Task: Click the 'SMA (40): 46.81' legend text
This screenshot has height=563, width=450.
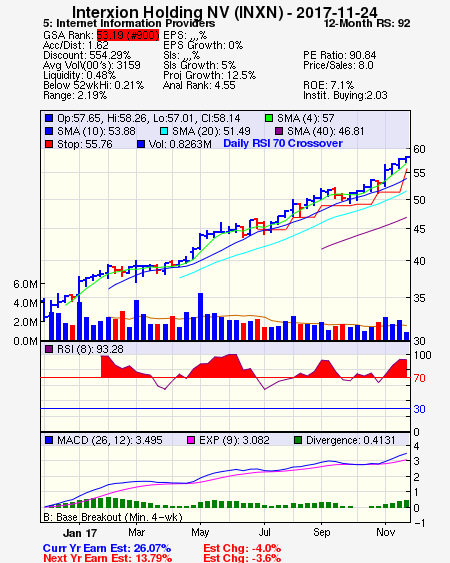Action: click(x=325, y=131)
